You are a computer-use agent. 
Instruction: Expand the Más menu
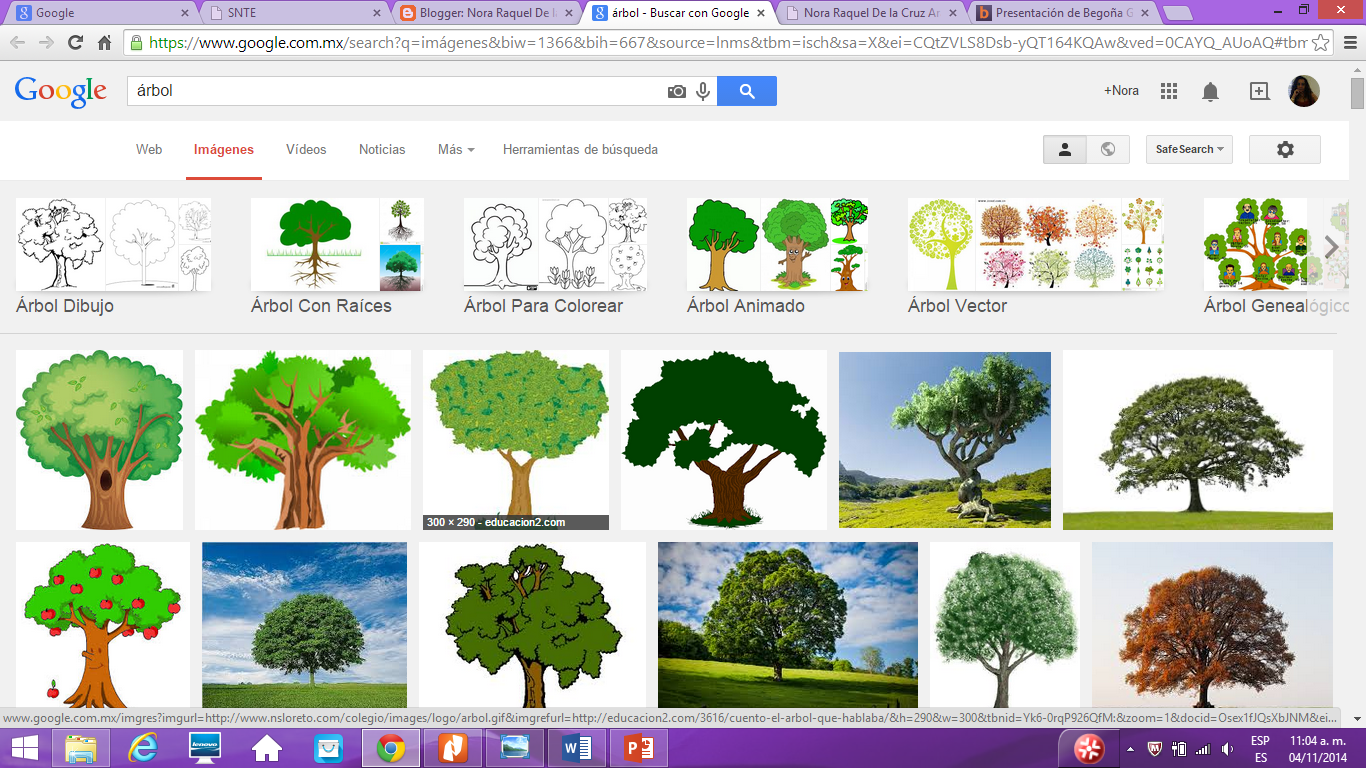[x=456, y=149]
